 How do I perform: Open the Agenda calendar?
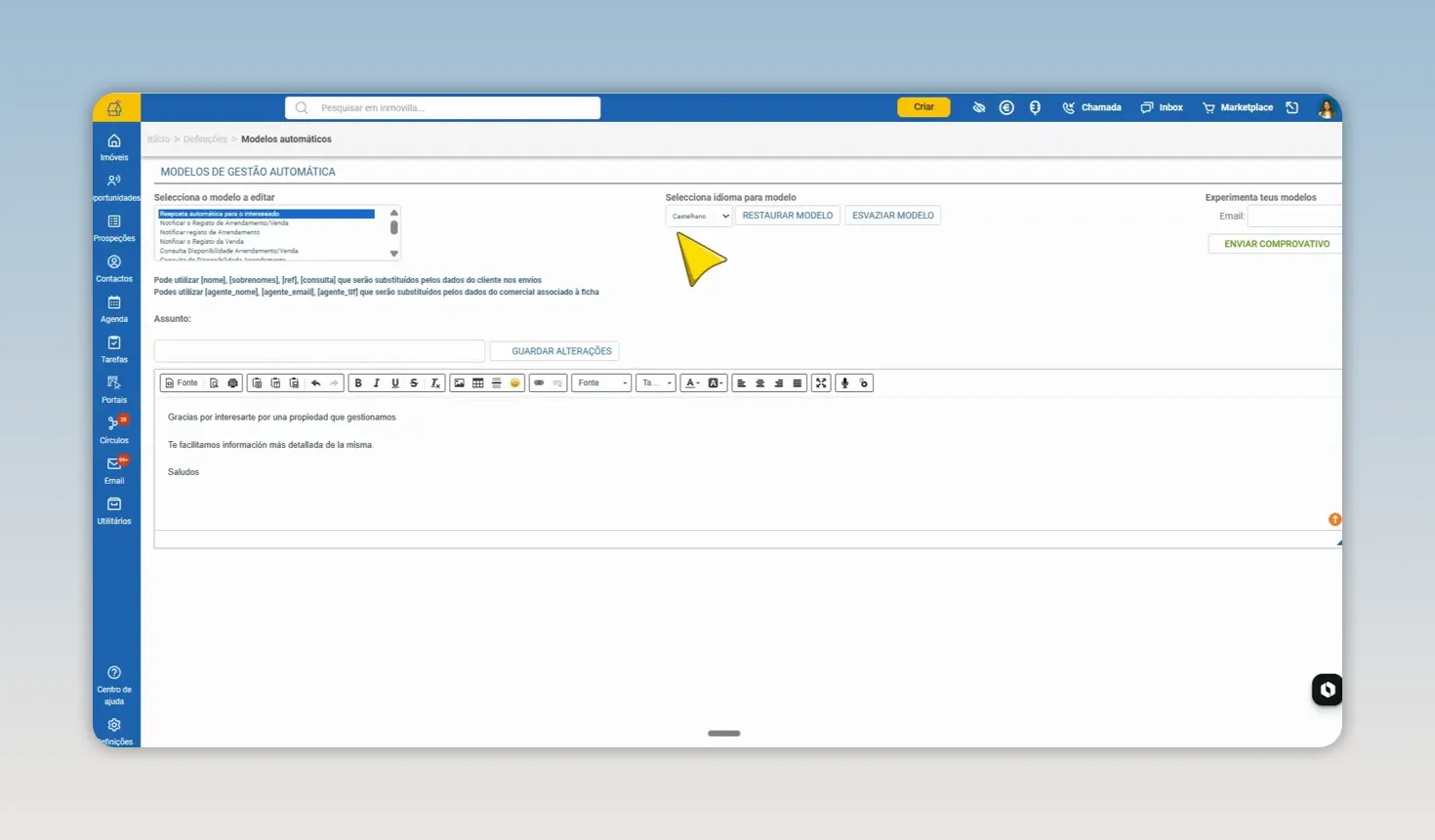pyautogui.click(x=114, y=309)
